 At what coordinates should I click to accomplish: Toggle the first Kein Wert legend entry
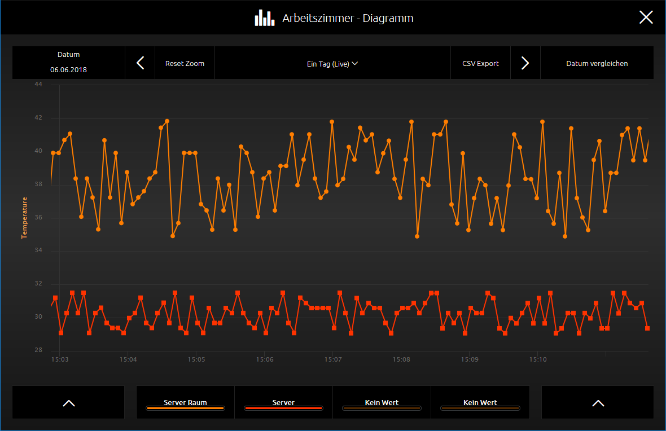coord(381,403)
